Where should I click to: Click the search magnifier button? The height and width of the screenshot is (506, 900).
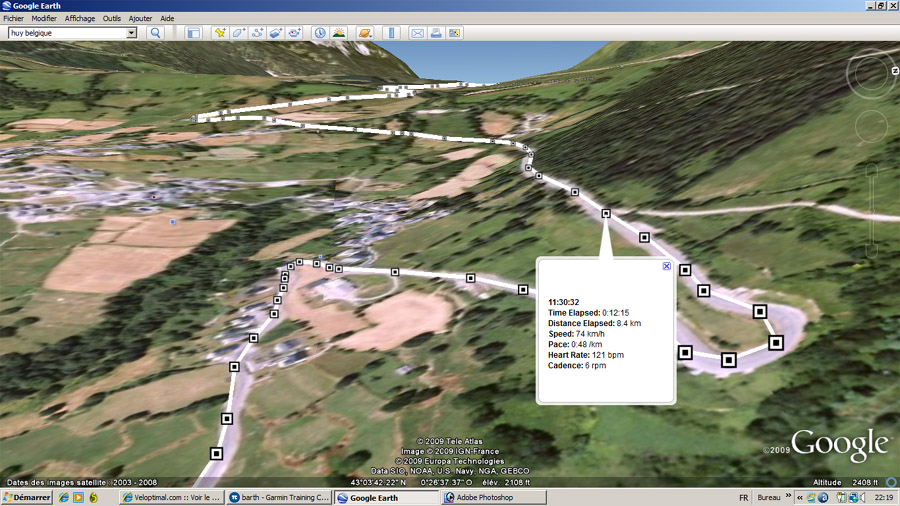click(x=155, y=33)
